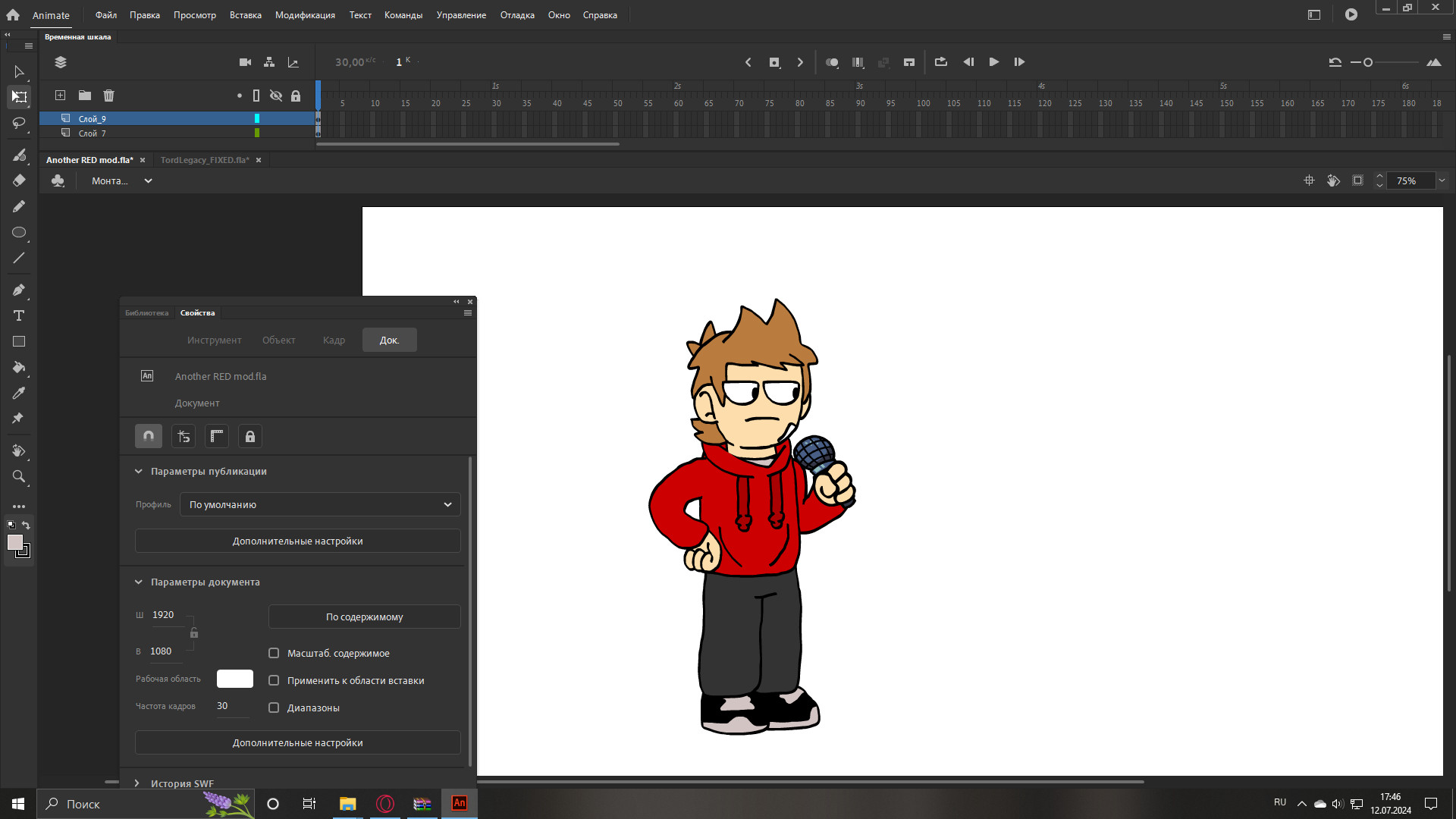1456x819 pixels.
Task: Open the stage color swatch picker
Action: coord(234,679)
